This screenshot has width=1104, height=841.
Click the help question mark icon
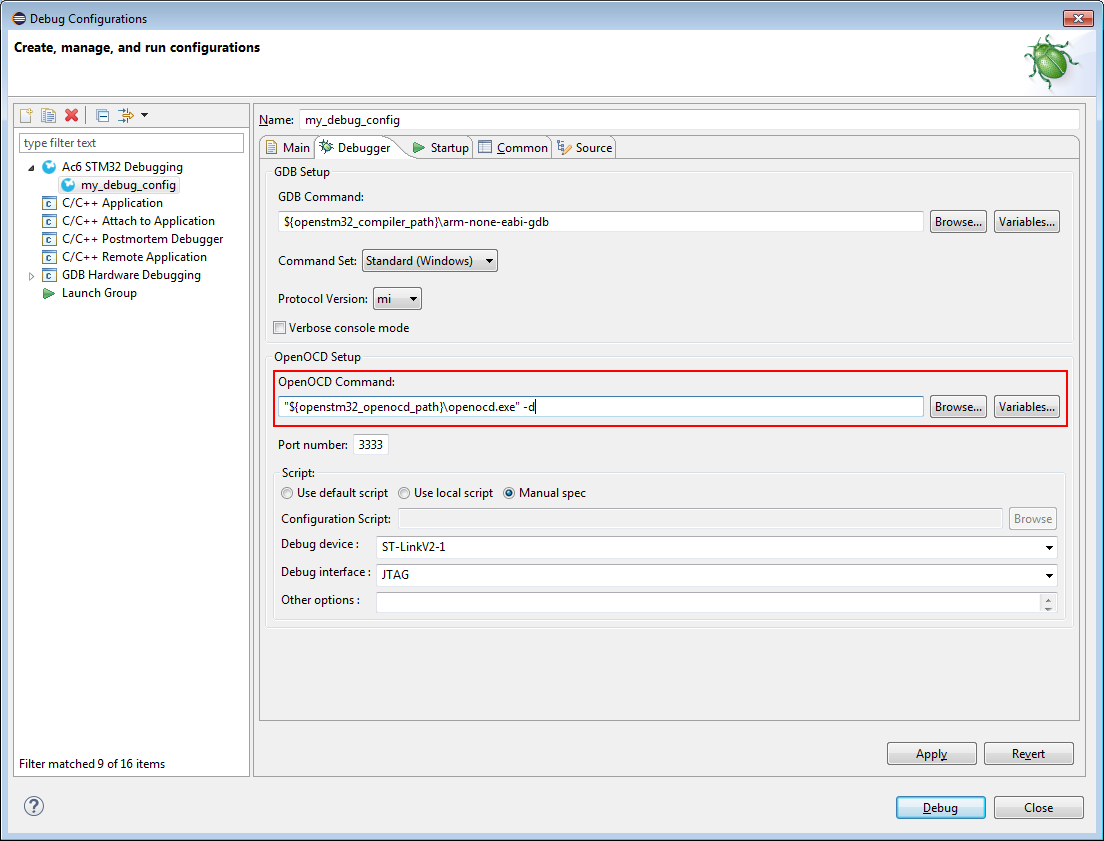coord(34,806)
